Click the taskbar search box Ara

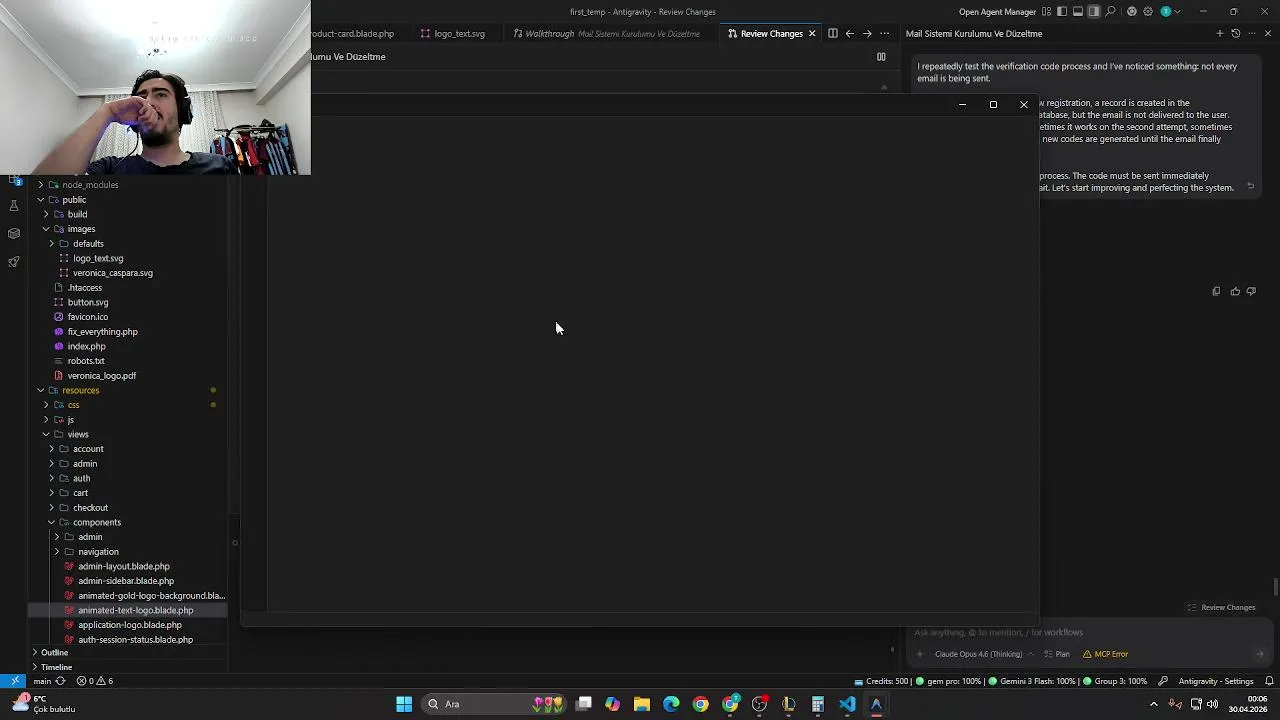pos(495,704)
